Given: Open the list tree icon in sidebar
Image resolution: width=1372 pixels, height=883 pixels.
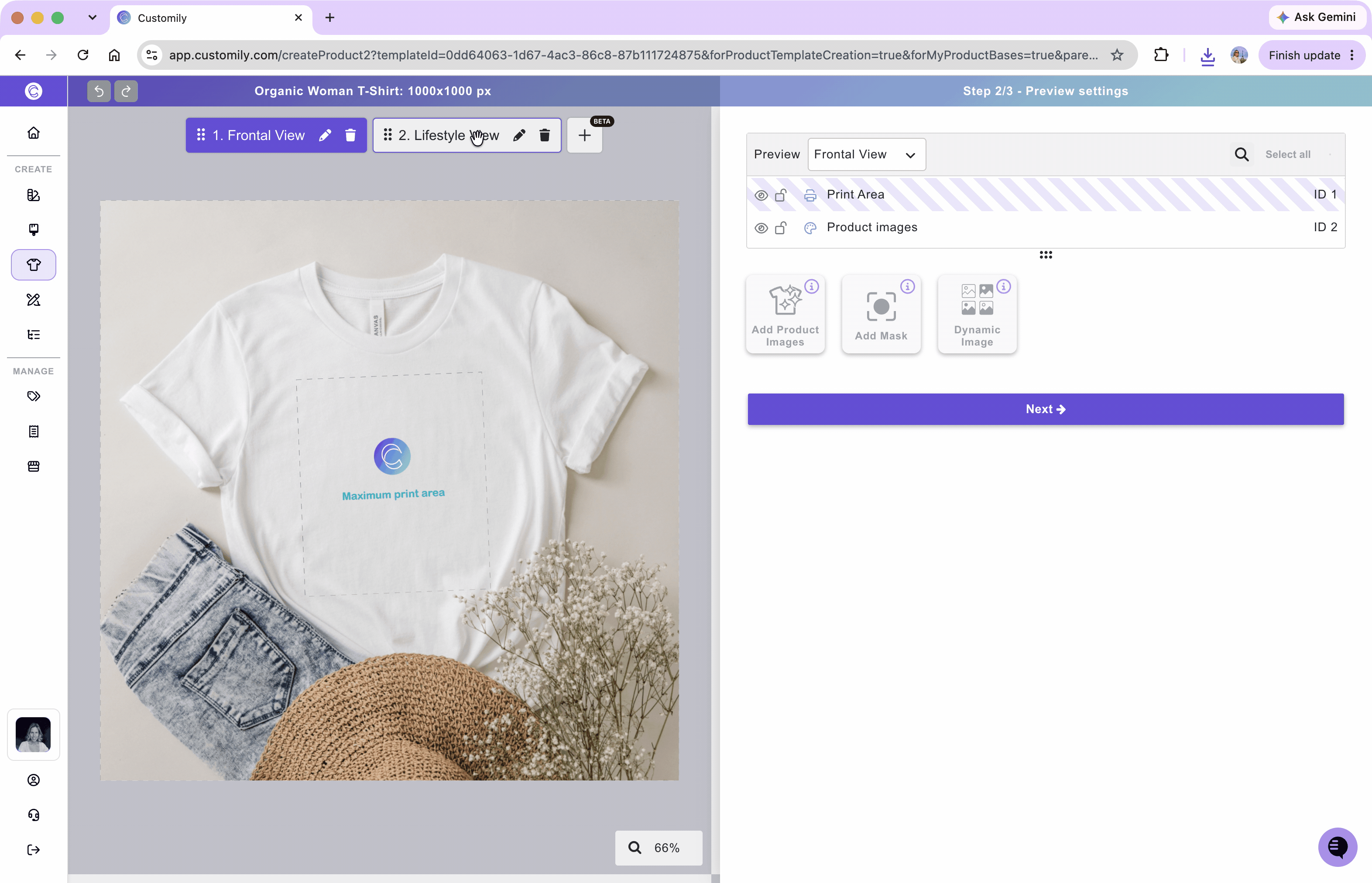Looking at the screenshot, I should (x=34, y=335).
